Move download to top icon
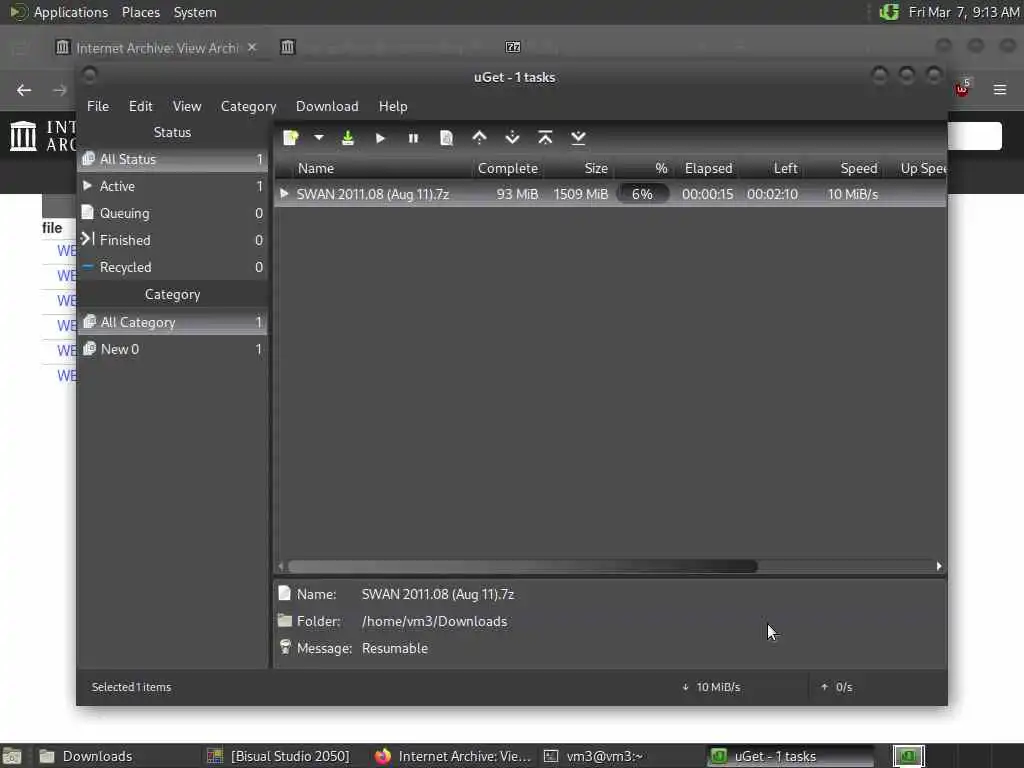1024x768 pixels. pos(545,138)
